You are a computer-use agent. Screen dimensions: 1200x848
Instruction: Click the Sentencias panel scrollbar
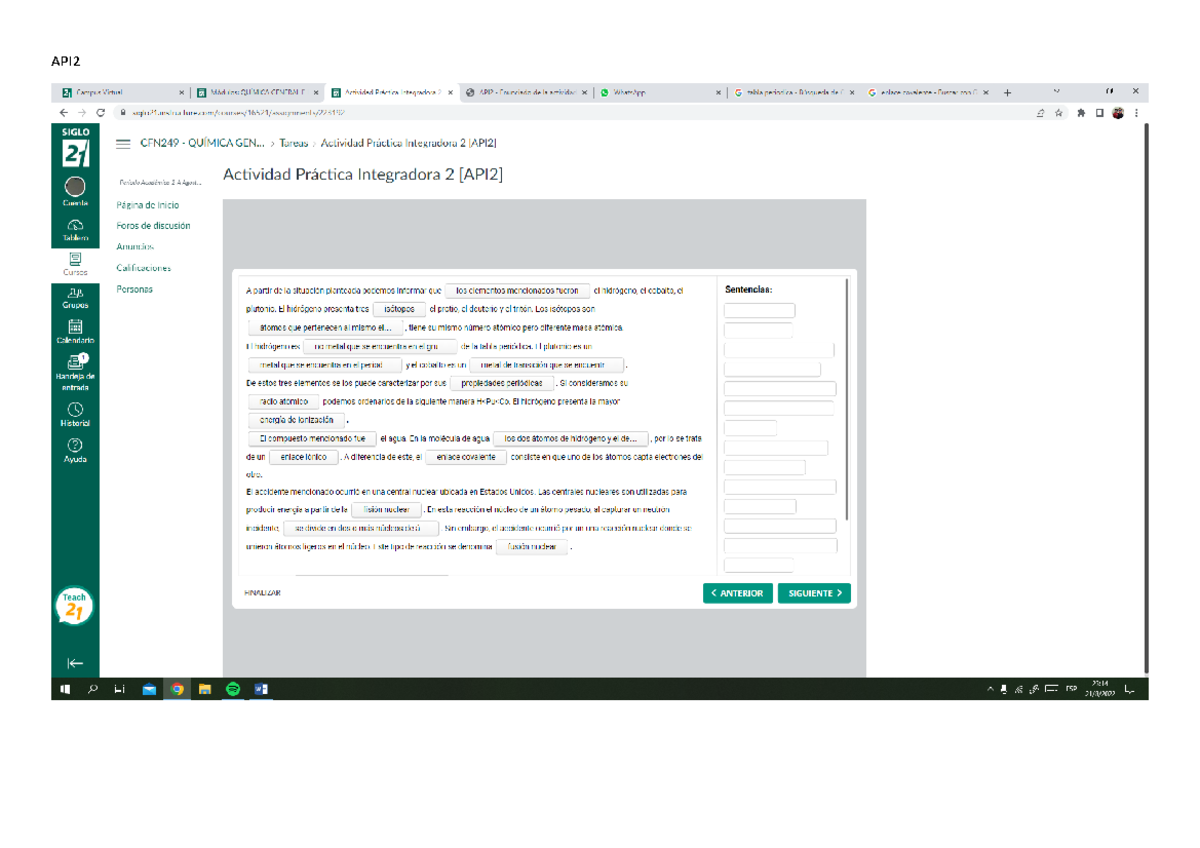coord(847,400)
